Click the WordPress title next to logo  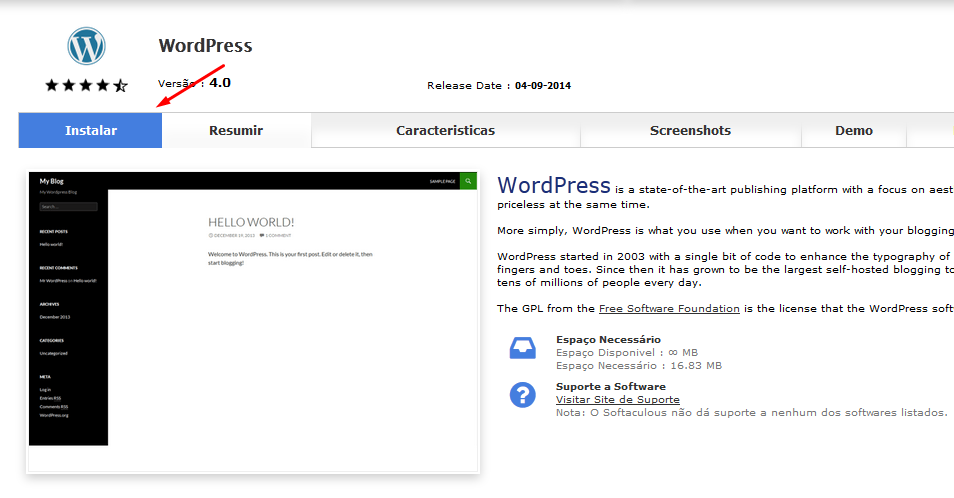tap(206, 46)
